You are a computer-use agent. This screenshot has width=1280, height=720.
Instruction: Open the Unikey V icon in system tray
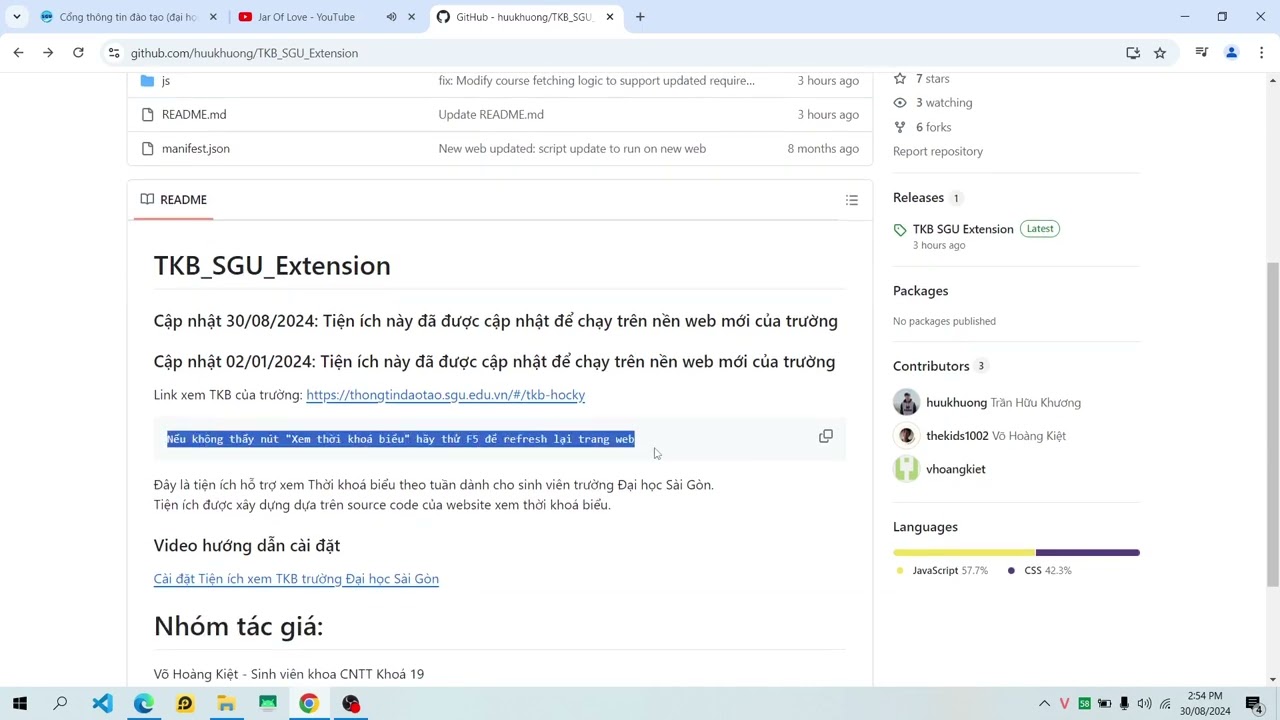point(1064,703)
